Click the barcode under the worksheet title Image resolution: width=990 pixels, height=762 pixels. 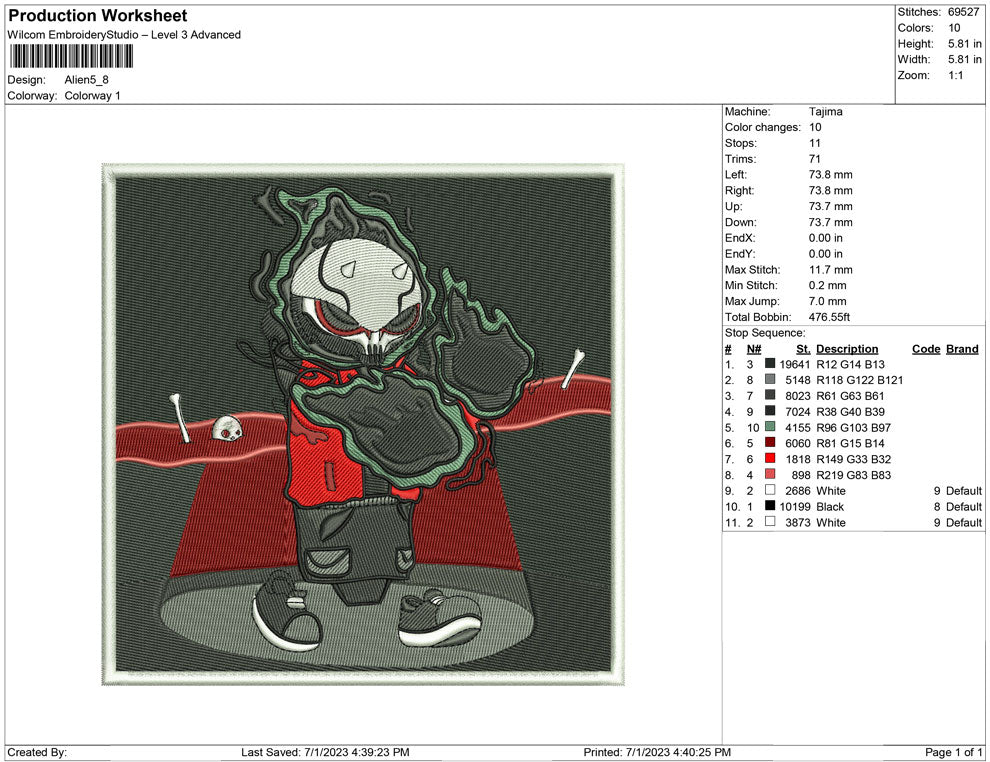point(71,56)
